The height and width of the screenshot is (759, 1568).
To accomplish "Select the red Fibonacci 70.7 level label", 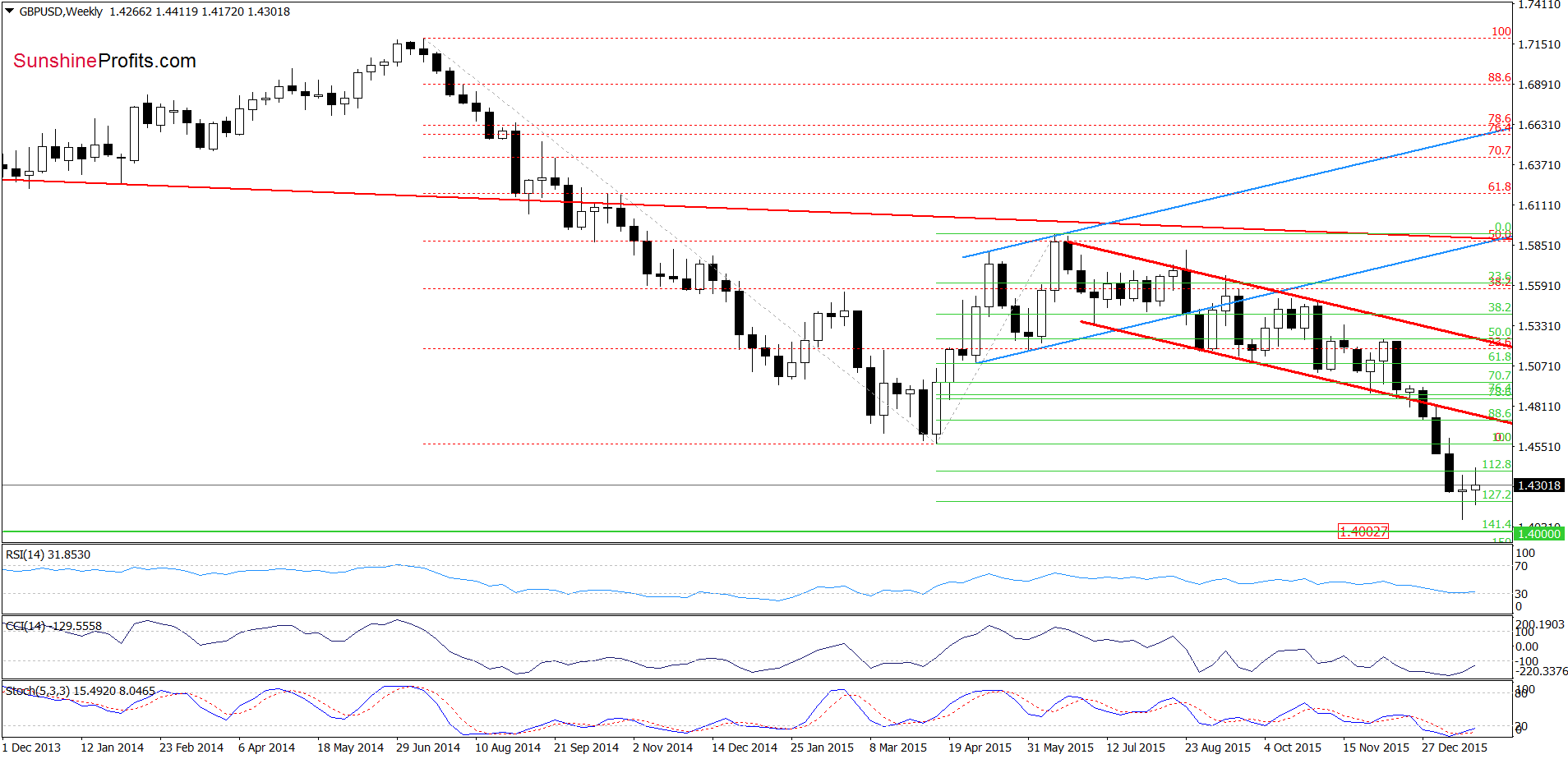I will point(1499,150).
